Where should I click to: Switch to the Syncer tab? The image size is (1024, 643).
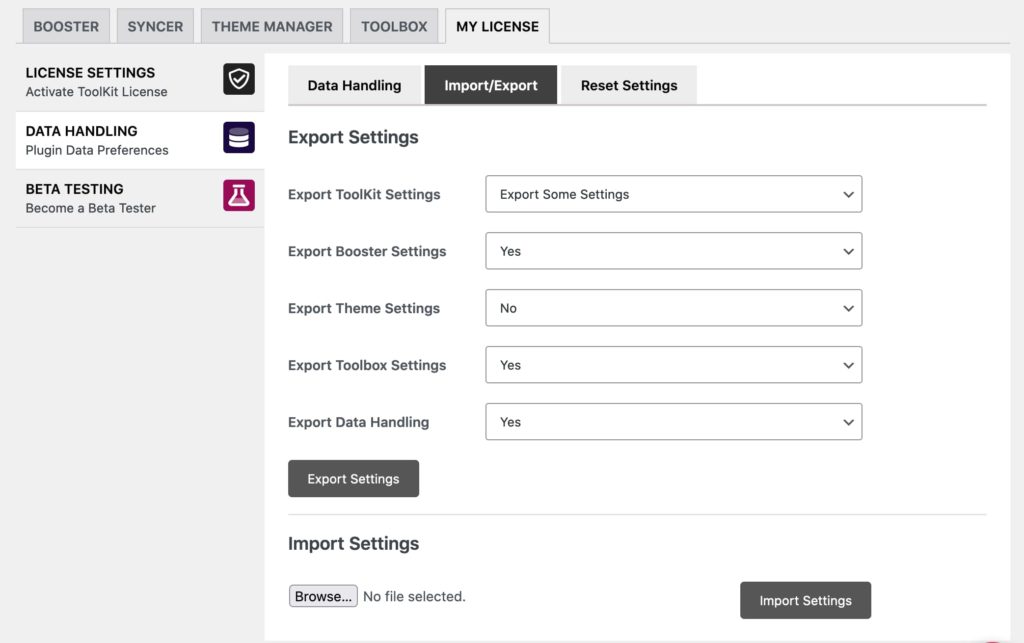click(155, 27)
